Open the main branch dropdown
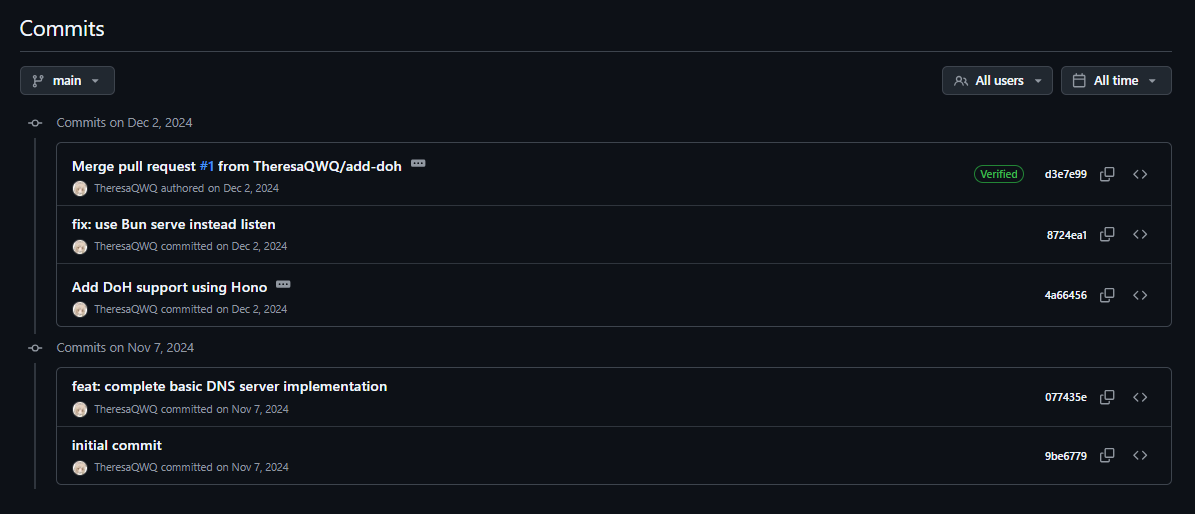 [x=67, y=81]
